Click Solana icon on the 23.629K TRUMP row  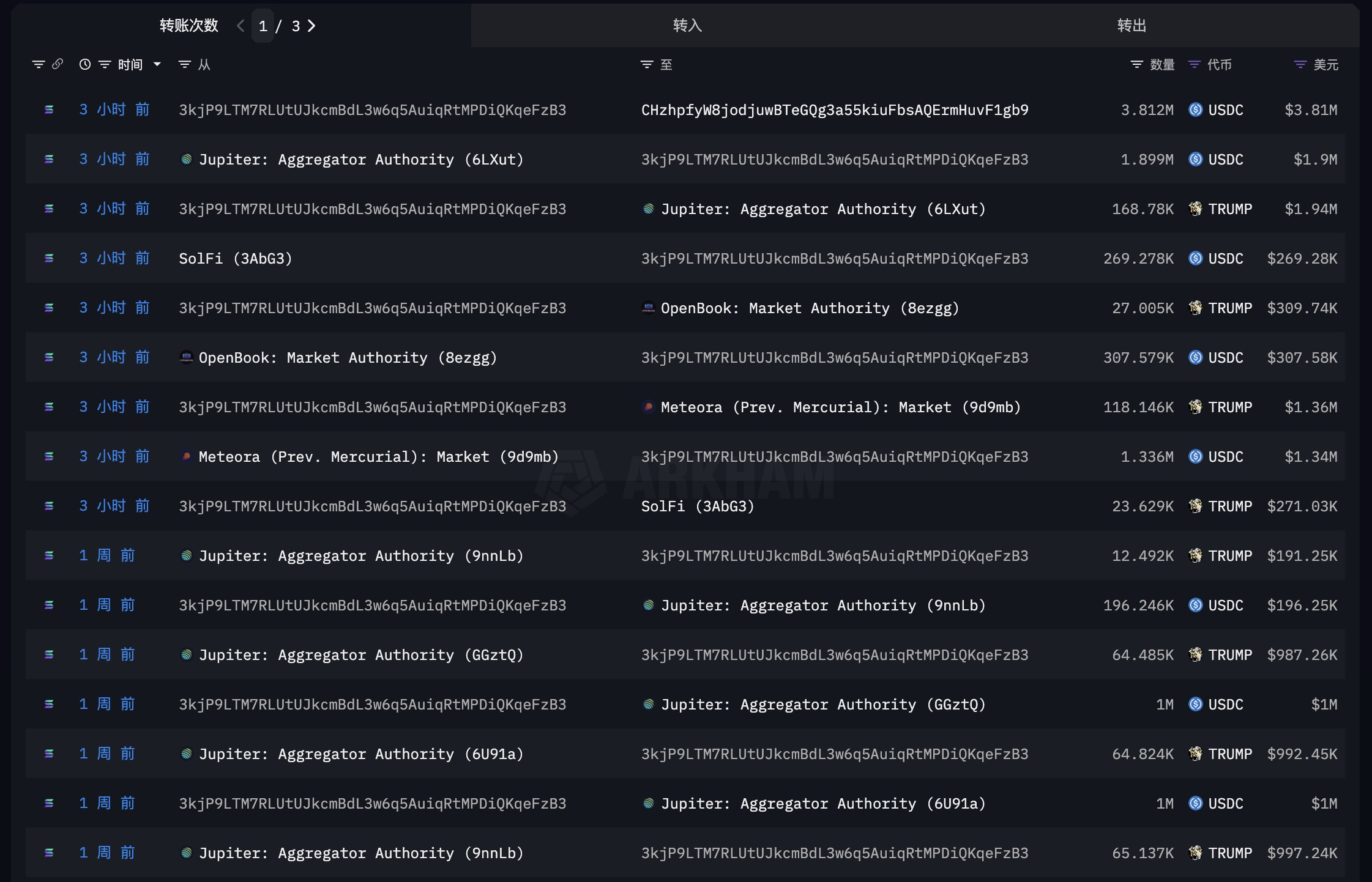pyautogui.click(x=49, y=506)
